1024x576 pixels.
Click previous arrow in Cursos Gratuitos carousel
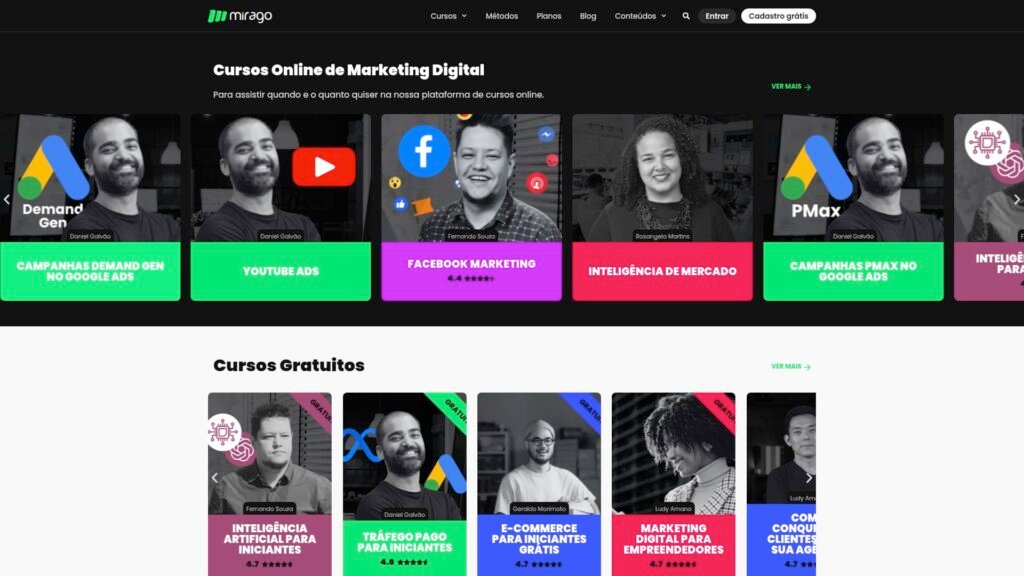[x=215, y=478]
